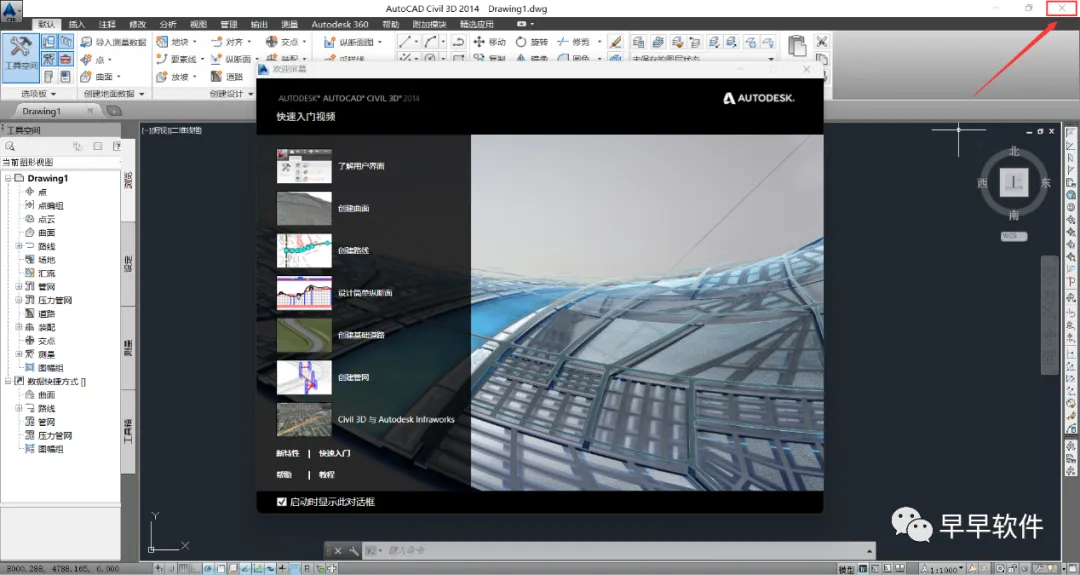
Task: Open the 分析 ribbon tab
Action: coord(167,24)
